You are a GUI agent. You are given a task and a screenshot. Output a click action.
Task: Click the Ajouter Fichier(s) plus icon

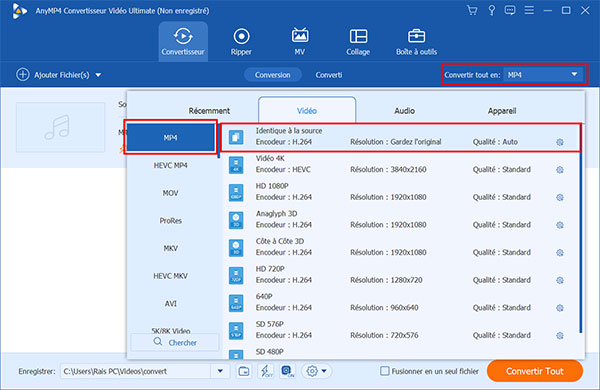(23, 75)
